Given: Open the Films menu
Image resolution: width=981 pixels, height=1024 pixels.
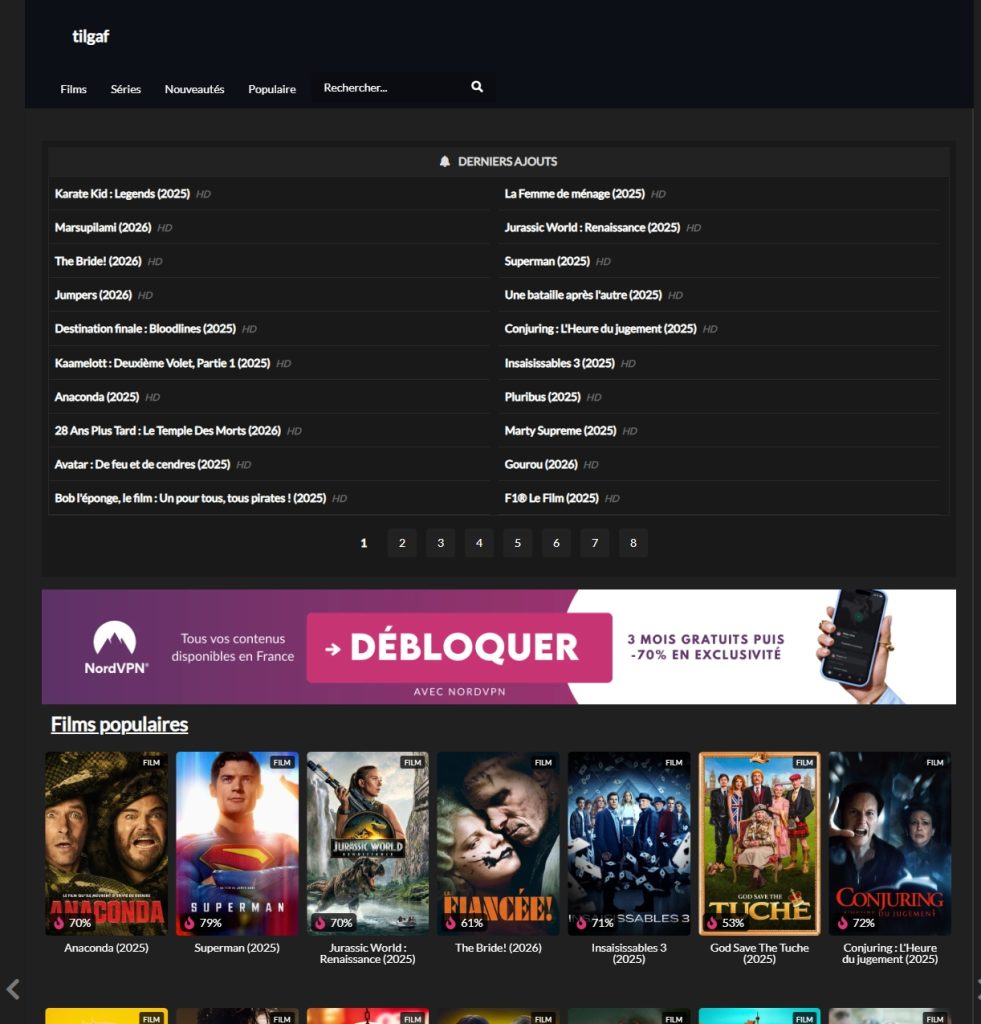Looking at the screenshot, I should click(73, 89).
